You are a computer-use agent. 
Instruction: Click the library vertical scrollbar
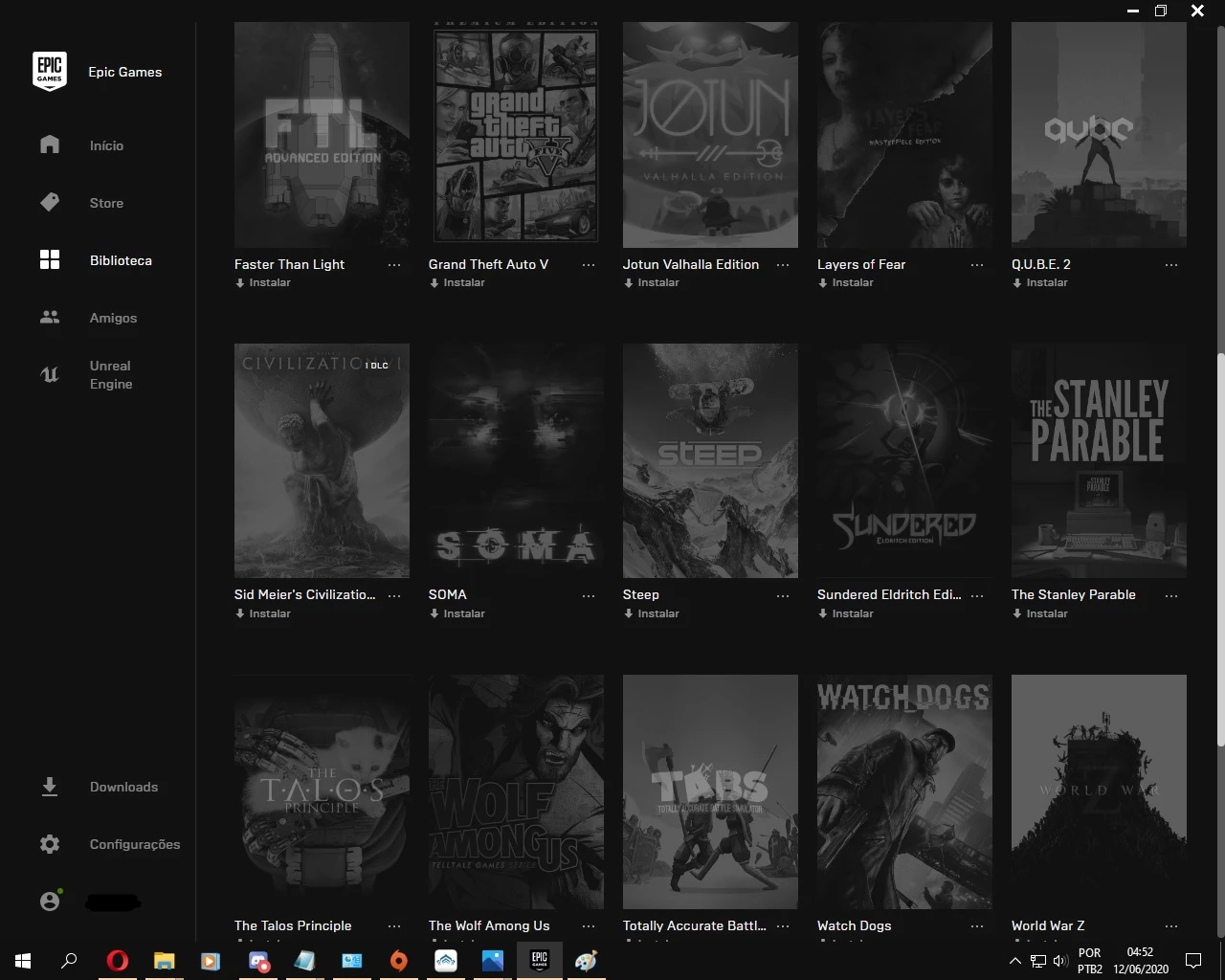coord(1220,550)
